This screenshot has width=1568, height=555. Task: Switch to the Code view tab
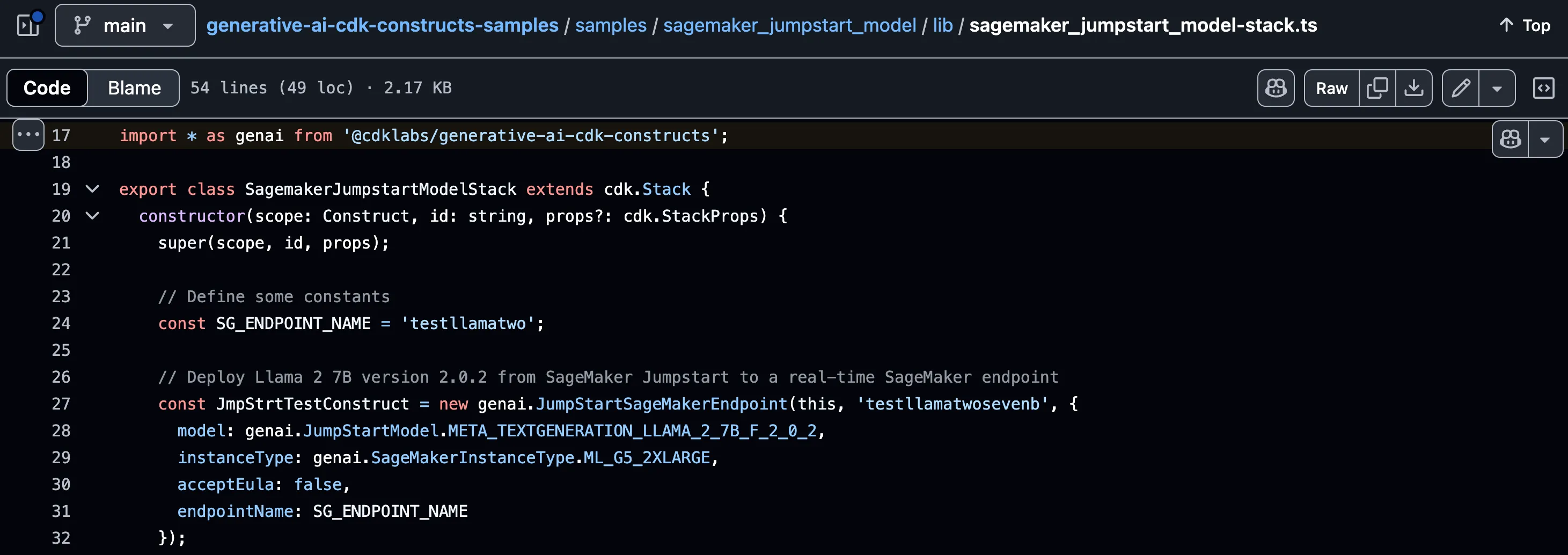(47, 87)
